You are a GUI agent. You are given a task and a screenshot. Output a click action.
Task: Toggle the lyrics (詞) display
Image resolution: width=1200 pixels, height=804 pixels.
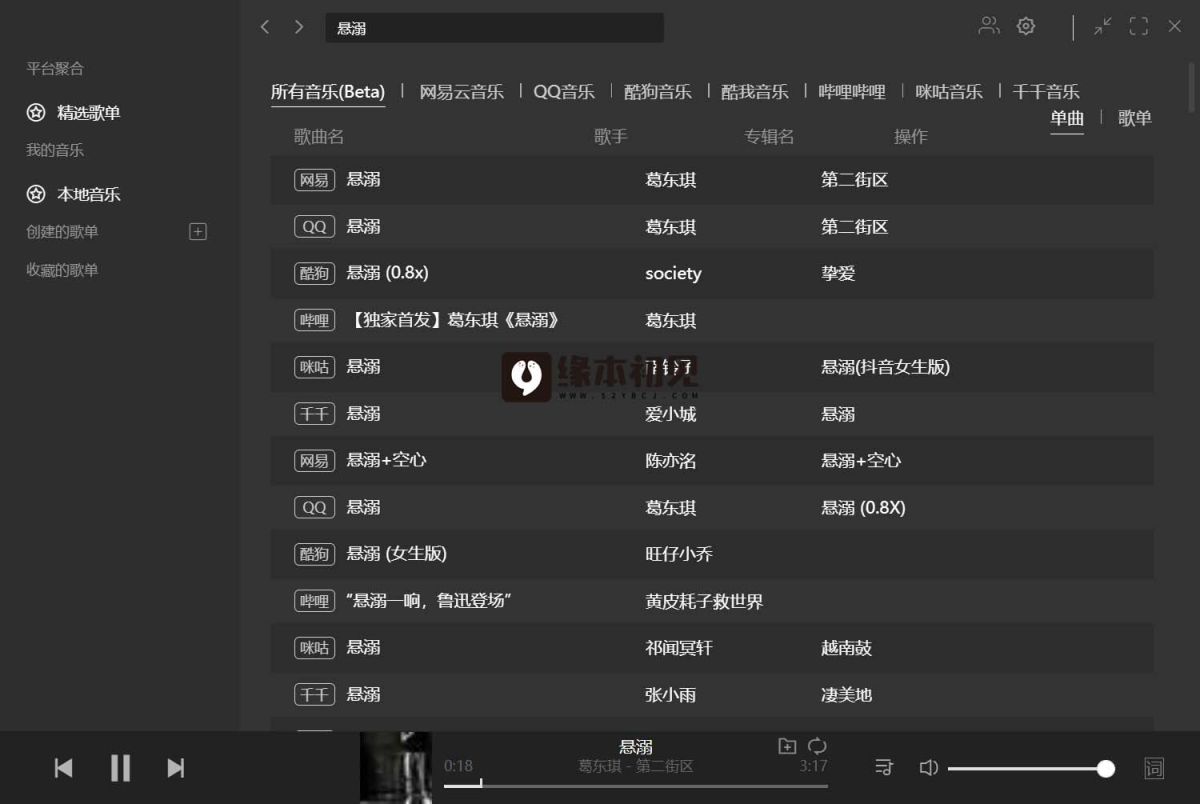coord(1154,768)
